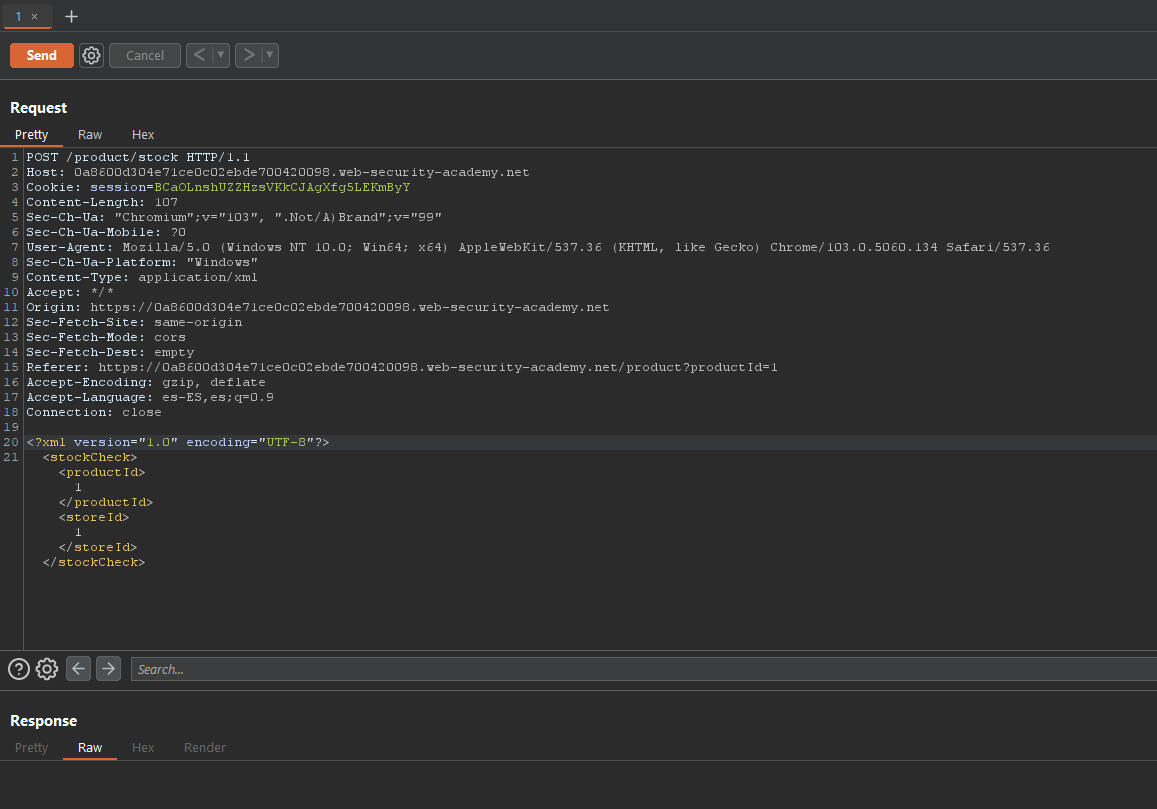Add a new Repeater tab

(72, 16)
